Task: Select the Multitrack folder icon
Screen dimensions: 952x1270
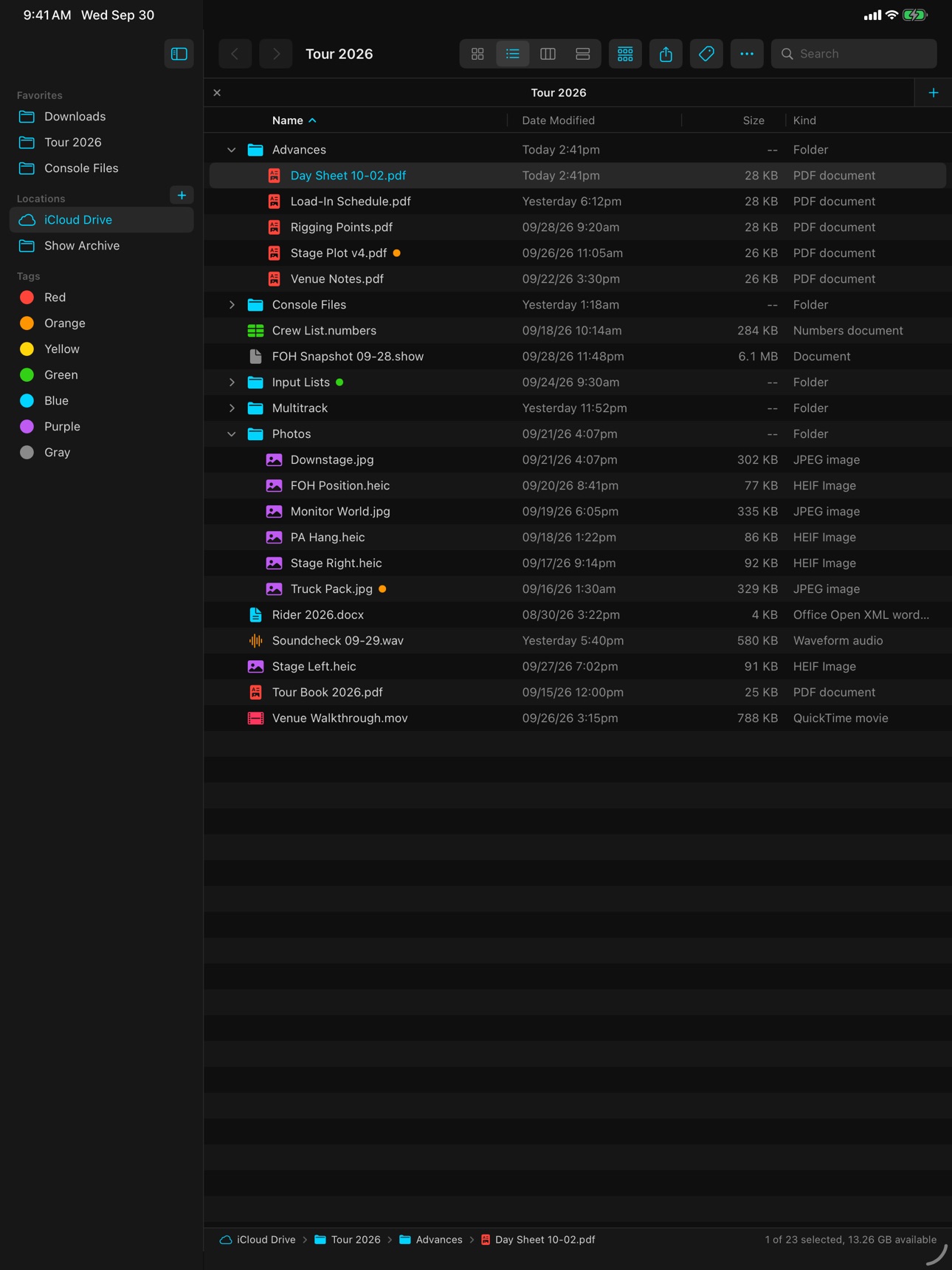Action: (x=255, y=408)
